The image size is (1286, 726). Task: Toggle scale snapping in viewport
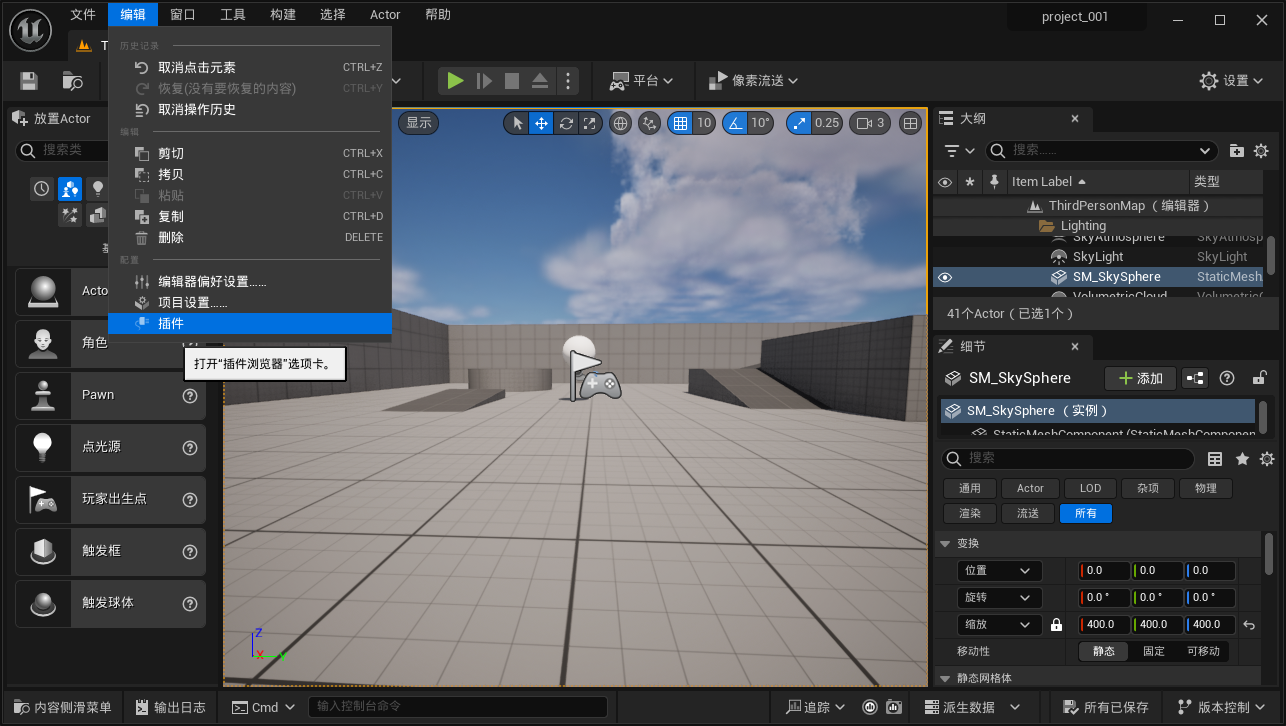[799, 123]
